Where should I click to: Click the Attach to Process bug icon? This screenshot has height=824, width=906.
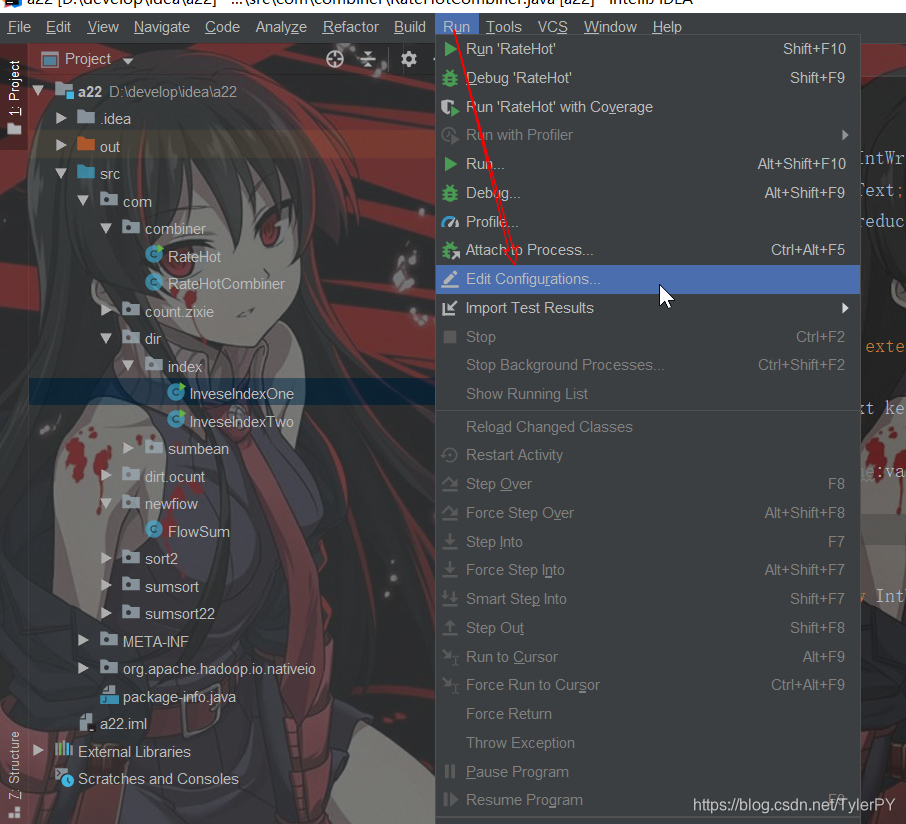point(450,250)
